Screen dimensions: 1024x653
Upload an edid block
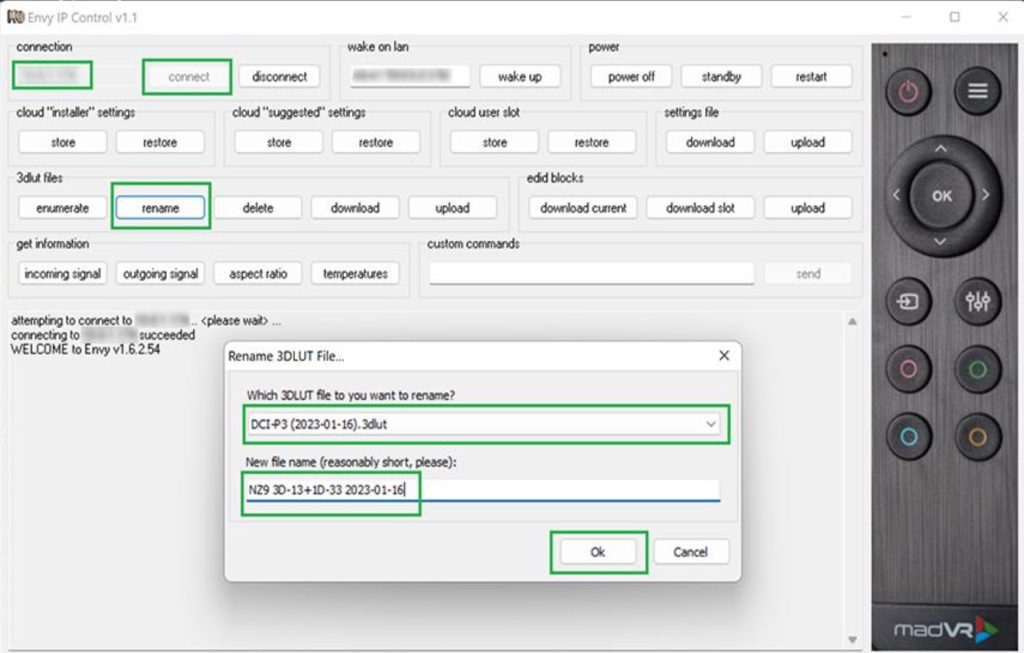(808, 208)
